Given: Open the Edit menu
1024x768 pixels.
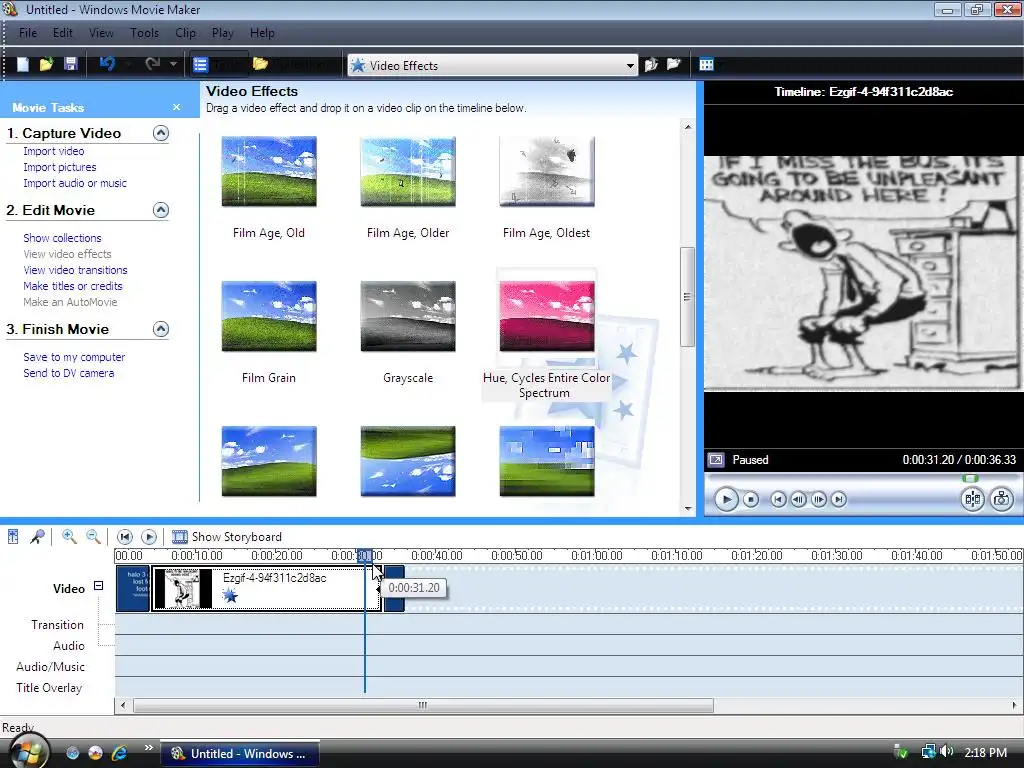Looking at the screenshot, I should pyautogui.click(x=63, y=33).
